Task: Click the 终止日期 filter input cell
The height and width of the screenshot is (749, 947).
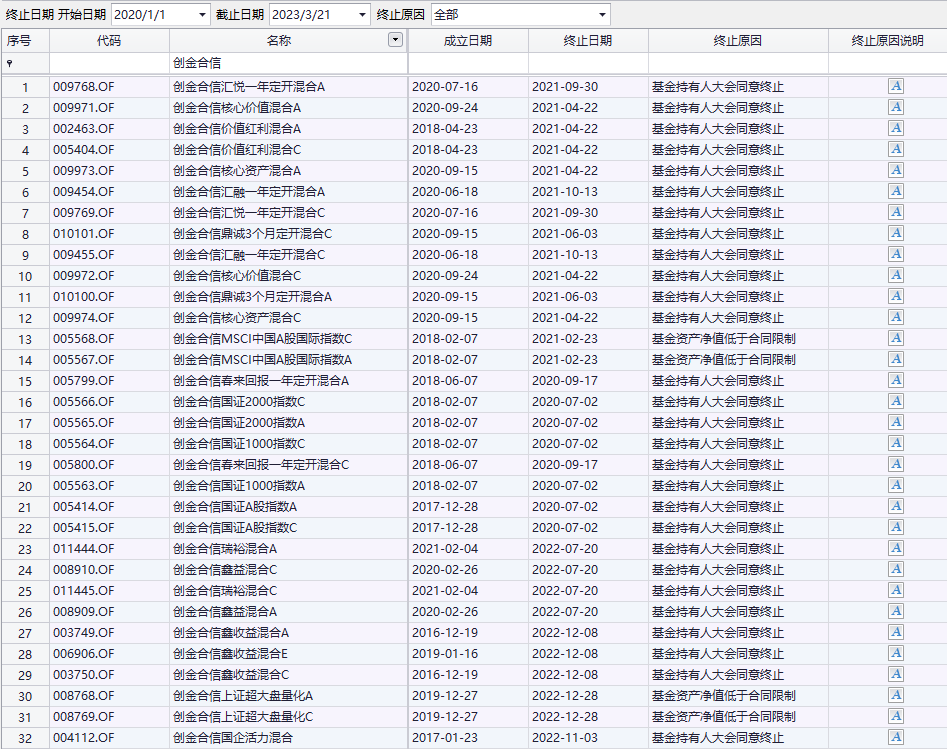Action: [x=588, y=63]
